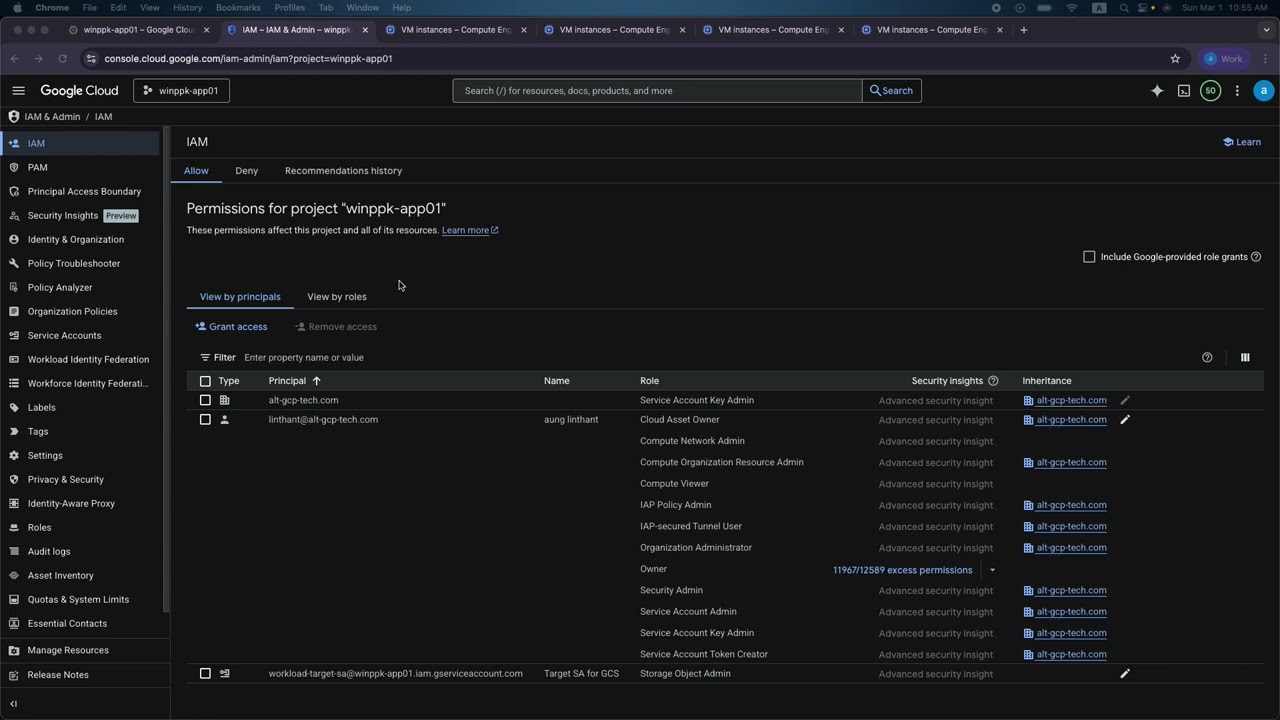Click the edit pencil for alt-gcp-tech.com row
This screenshot has height=720, width=1280.
1125,400
